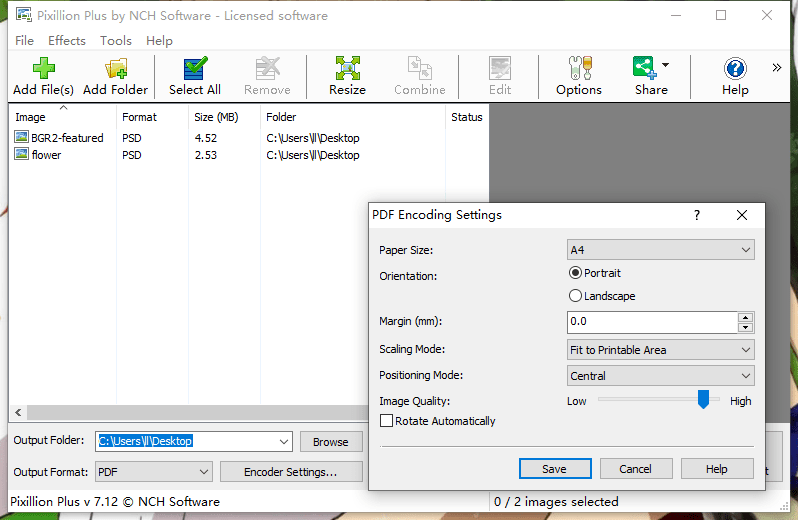798x520 pixels.
Task: Open the Output Format dropdown
Action: (154, 472)
